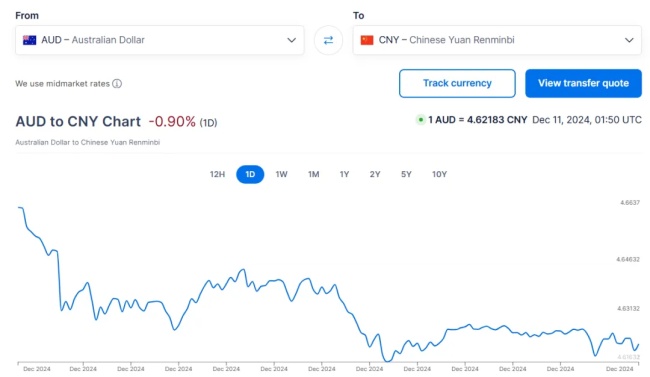
Task: Show the 1Y chart range
Action: tap(344, 174)
